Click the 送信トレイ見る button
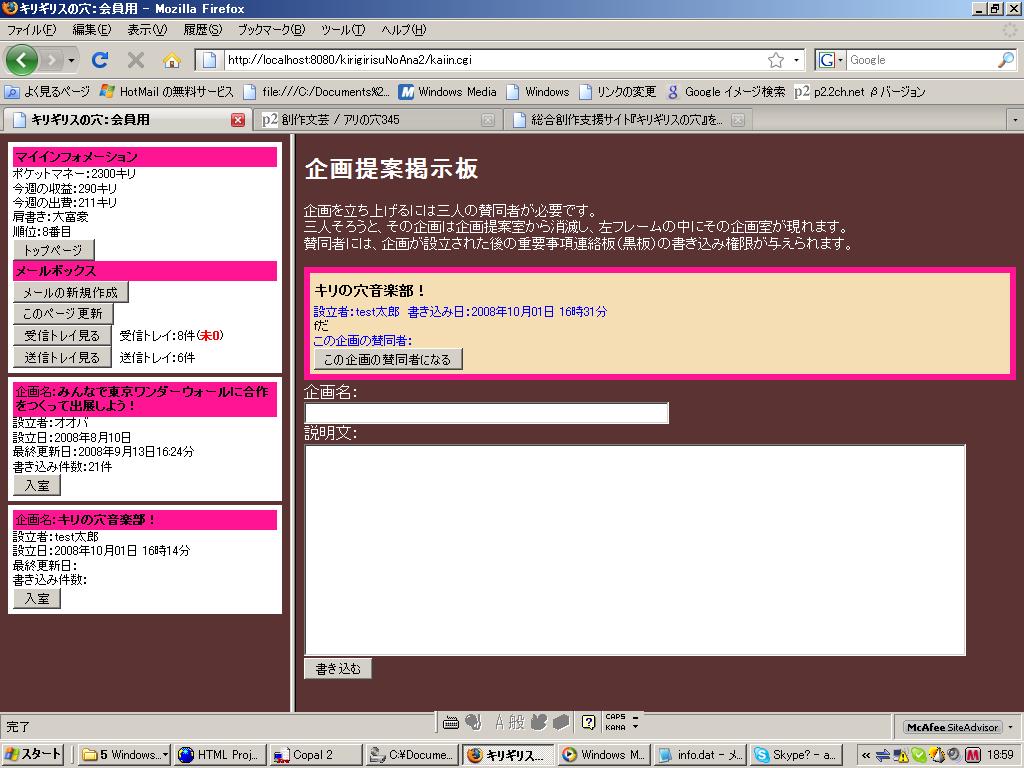The height and width of the screenshot is (768, 1024). (62, 358)
